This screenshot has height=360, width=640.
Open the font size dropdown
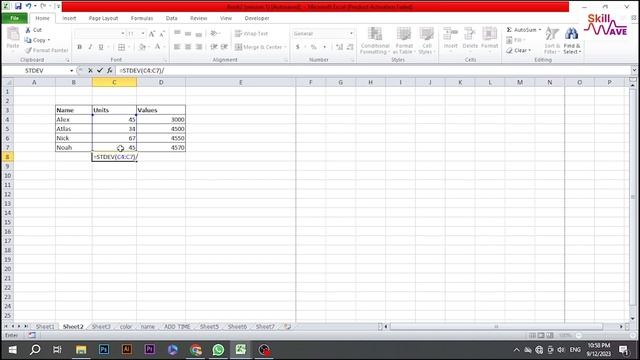pos(142,33)
